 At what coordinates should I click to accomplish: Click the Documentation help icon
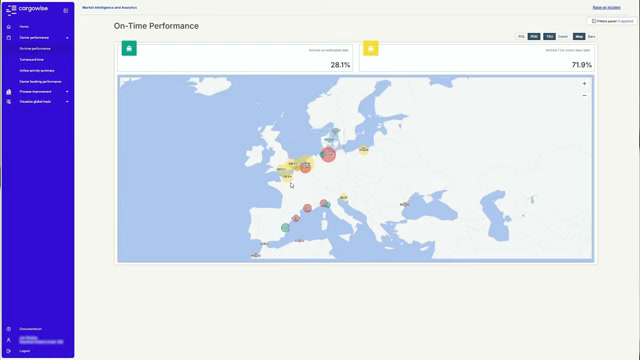pyautogui.click(x=9, y=329)
